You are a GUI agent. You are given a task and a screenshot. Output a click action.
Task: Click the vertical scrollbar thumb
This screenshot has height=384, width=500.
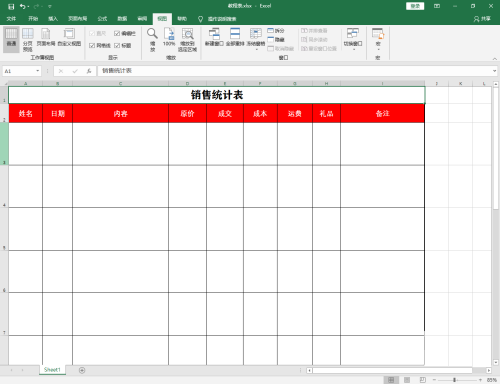(x=496, y=148)
